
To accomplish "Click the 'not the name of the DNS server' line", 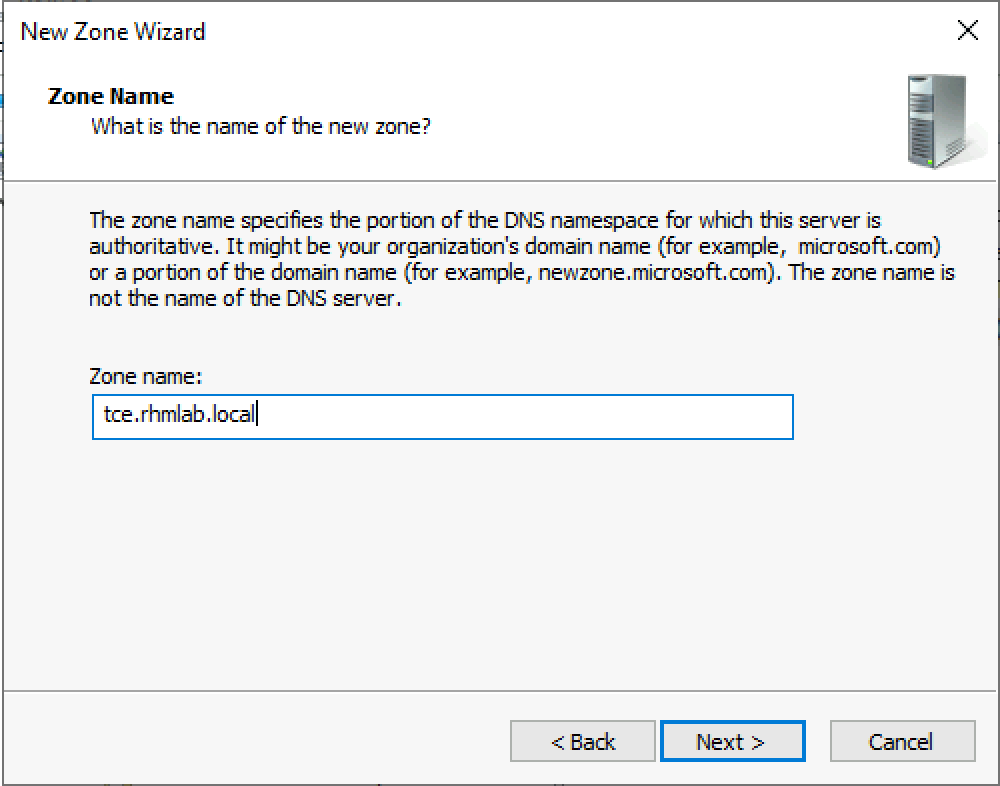I will (x=245, y=299).
